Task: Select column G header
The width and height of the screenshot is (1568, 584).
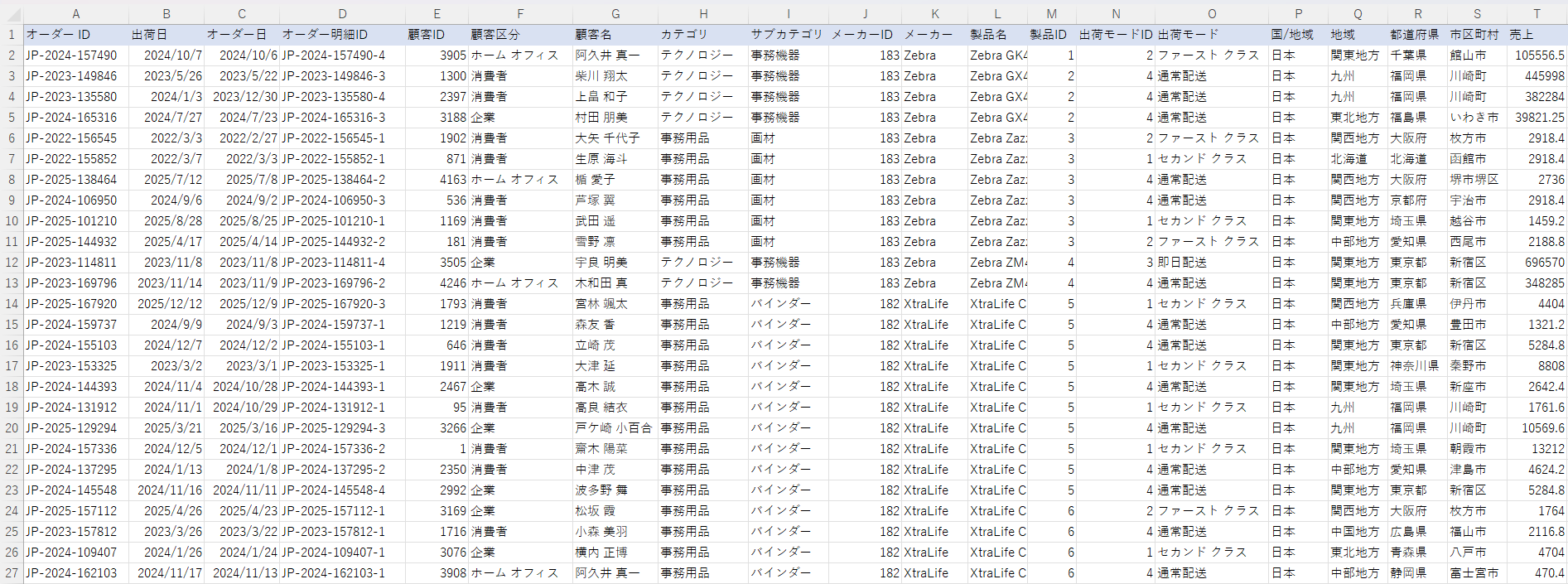Action: point(615,13)
